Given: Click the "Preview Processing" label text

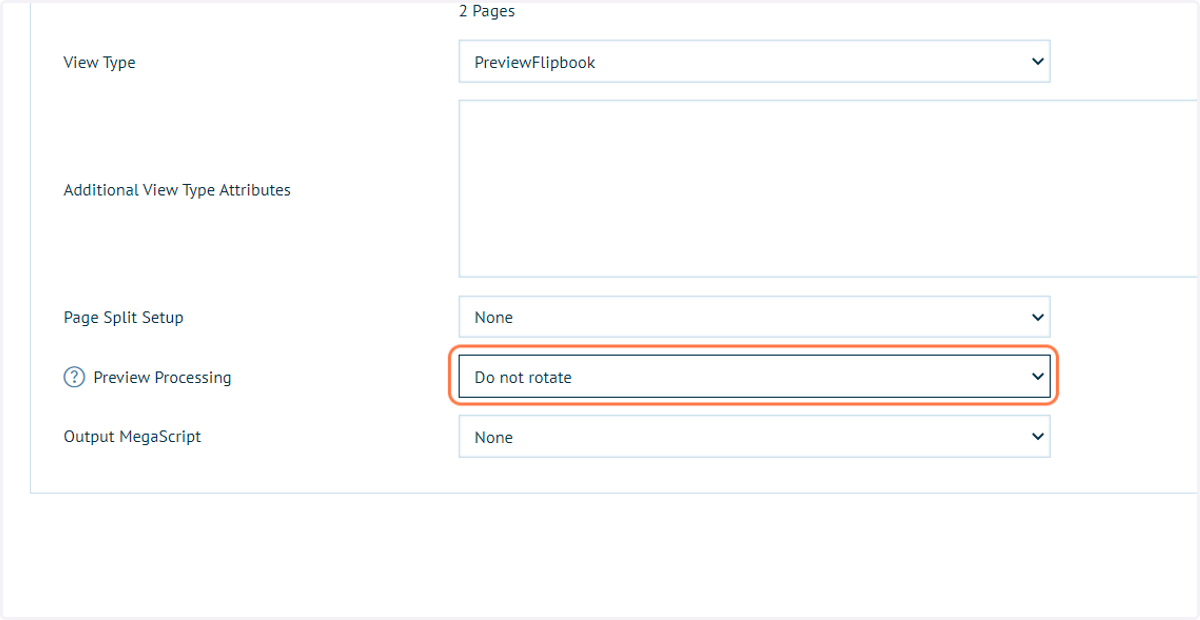Looking at the screenshot, I should (x=162, y=377).
